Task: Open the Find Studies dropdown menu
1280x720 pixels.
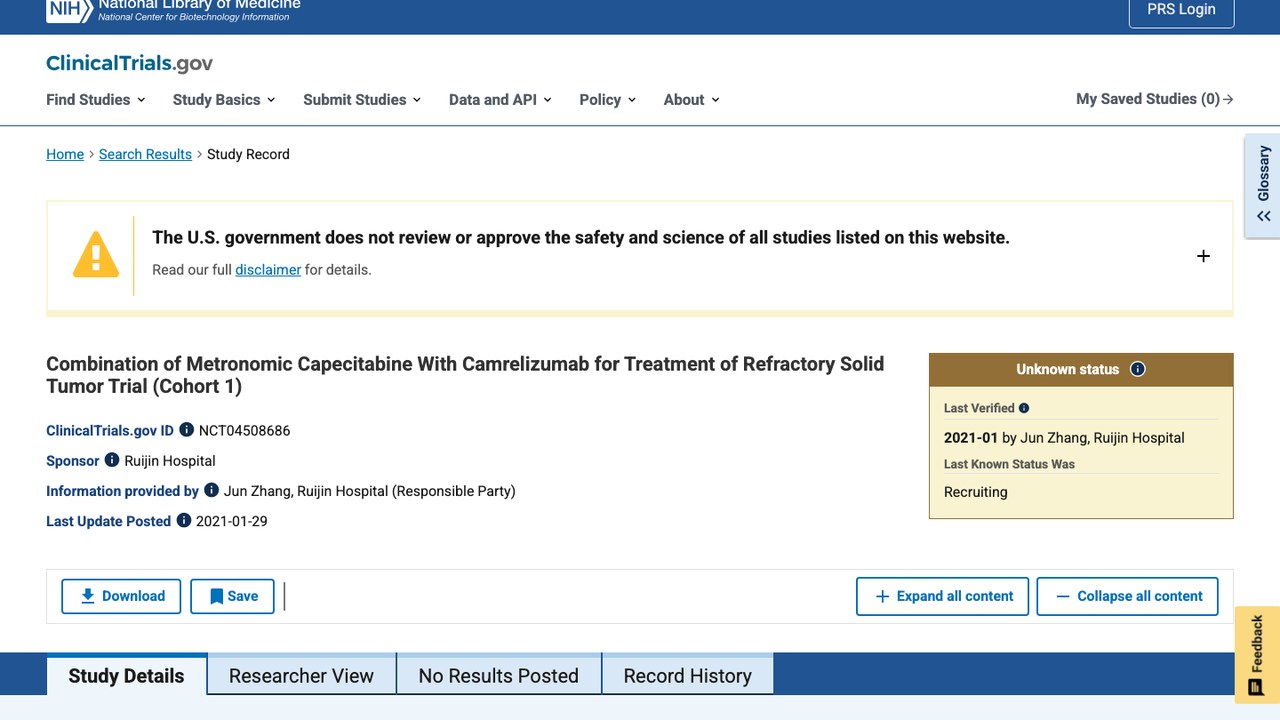Action: click(96, 99)
